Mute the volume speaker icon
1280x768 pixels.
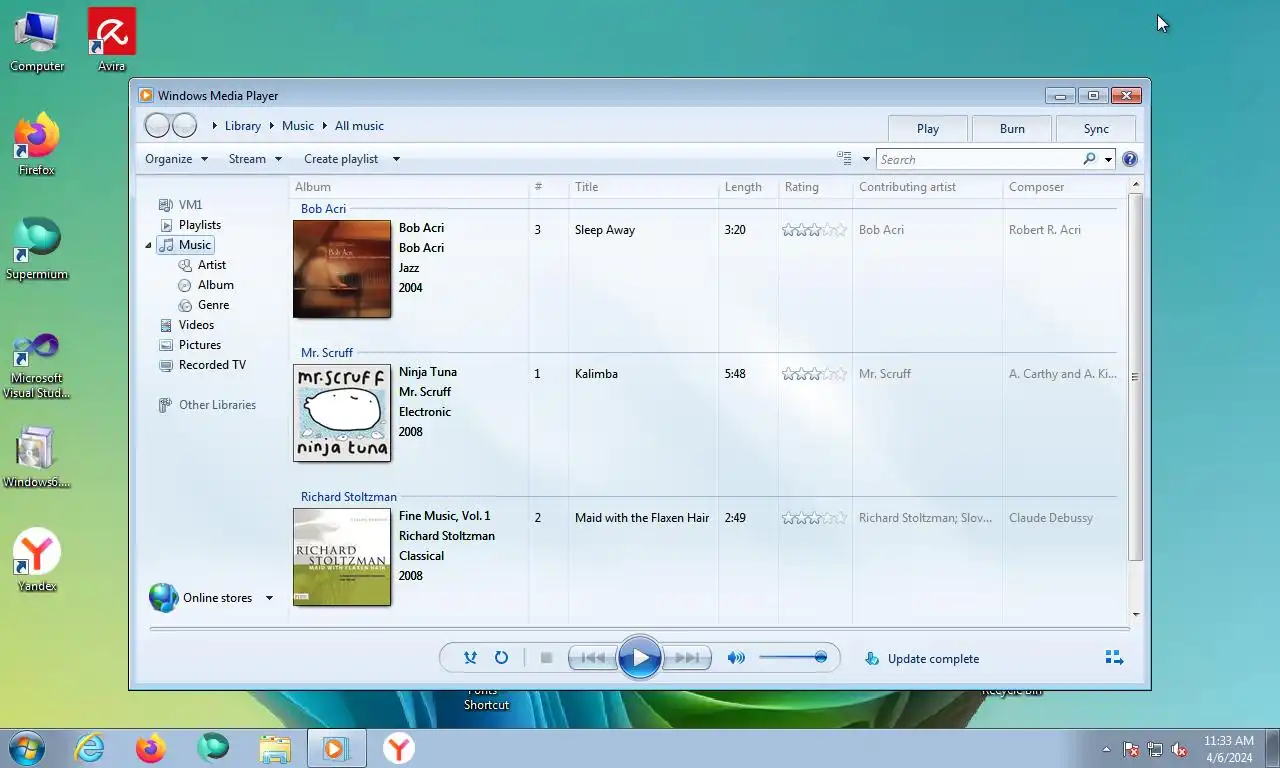click(736, 658)
